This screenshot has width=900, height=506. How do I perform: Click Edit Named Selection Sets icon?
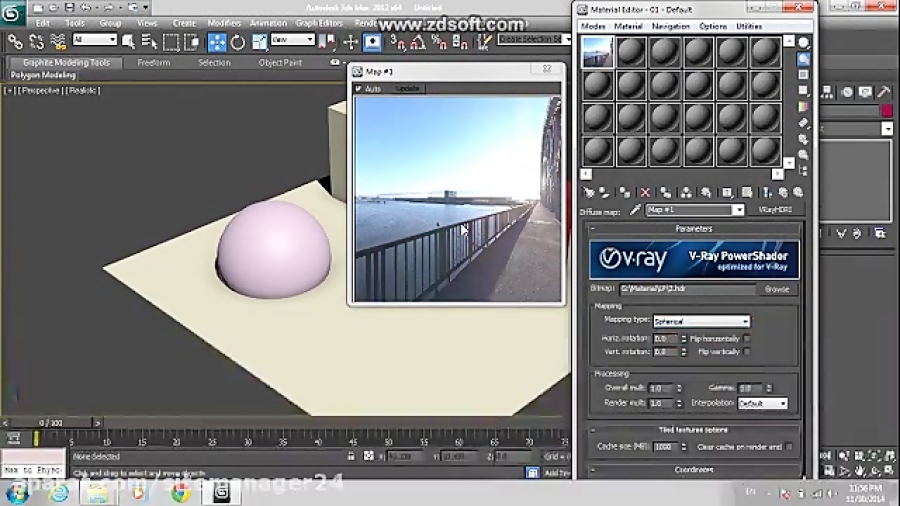tap(484, 41)
